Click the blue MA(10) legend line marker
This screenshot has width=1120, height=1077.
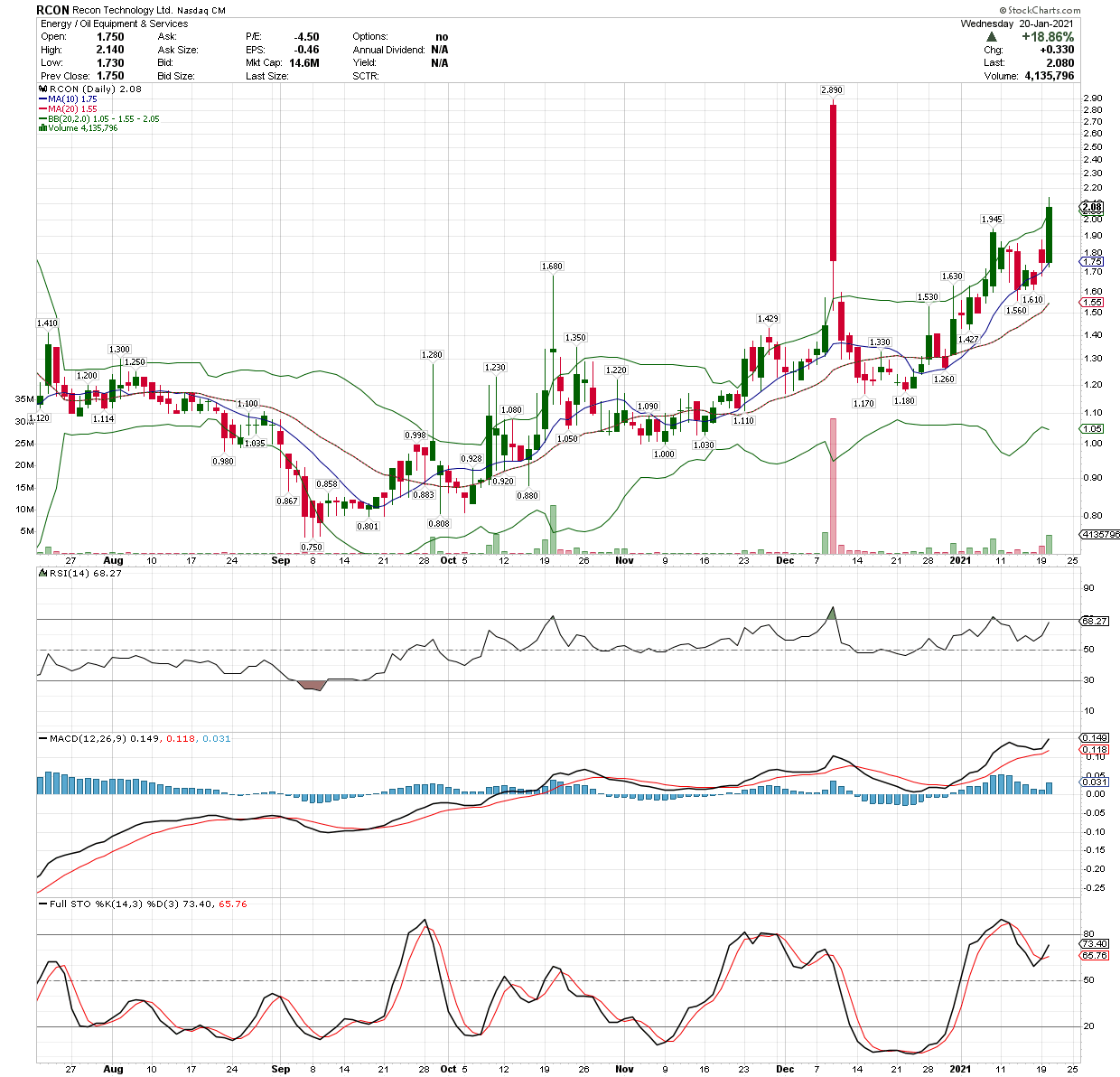click(x=42, y=99)
